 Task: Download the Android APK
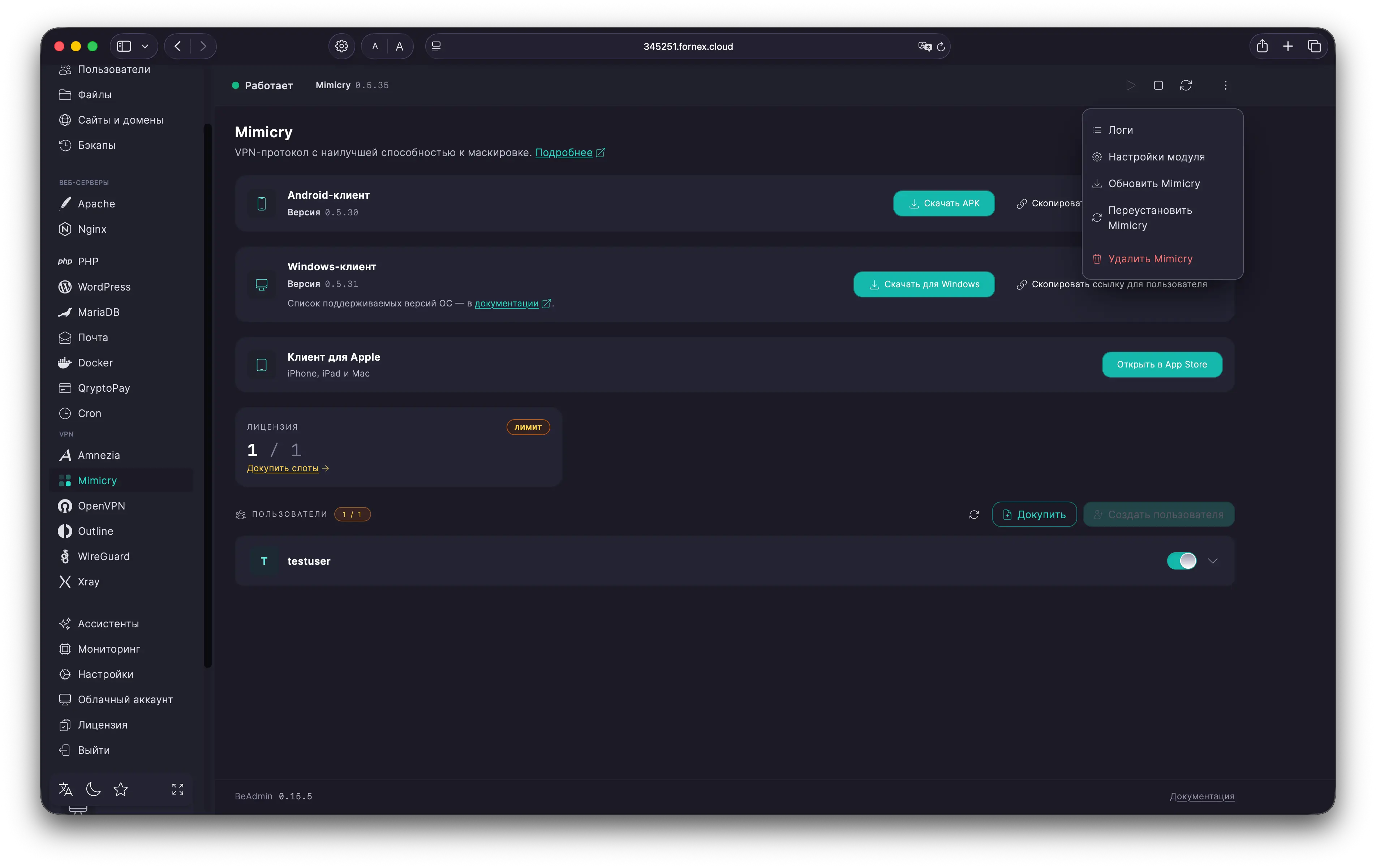tap(943, 203)
